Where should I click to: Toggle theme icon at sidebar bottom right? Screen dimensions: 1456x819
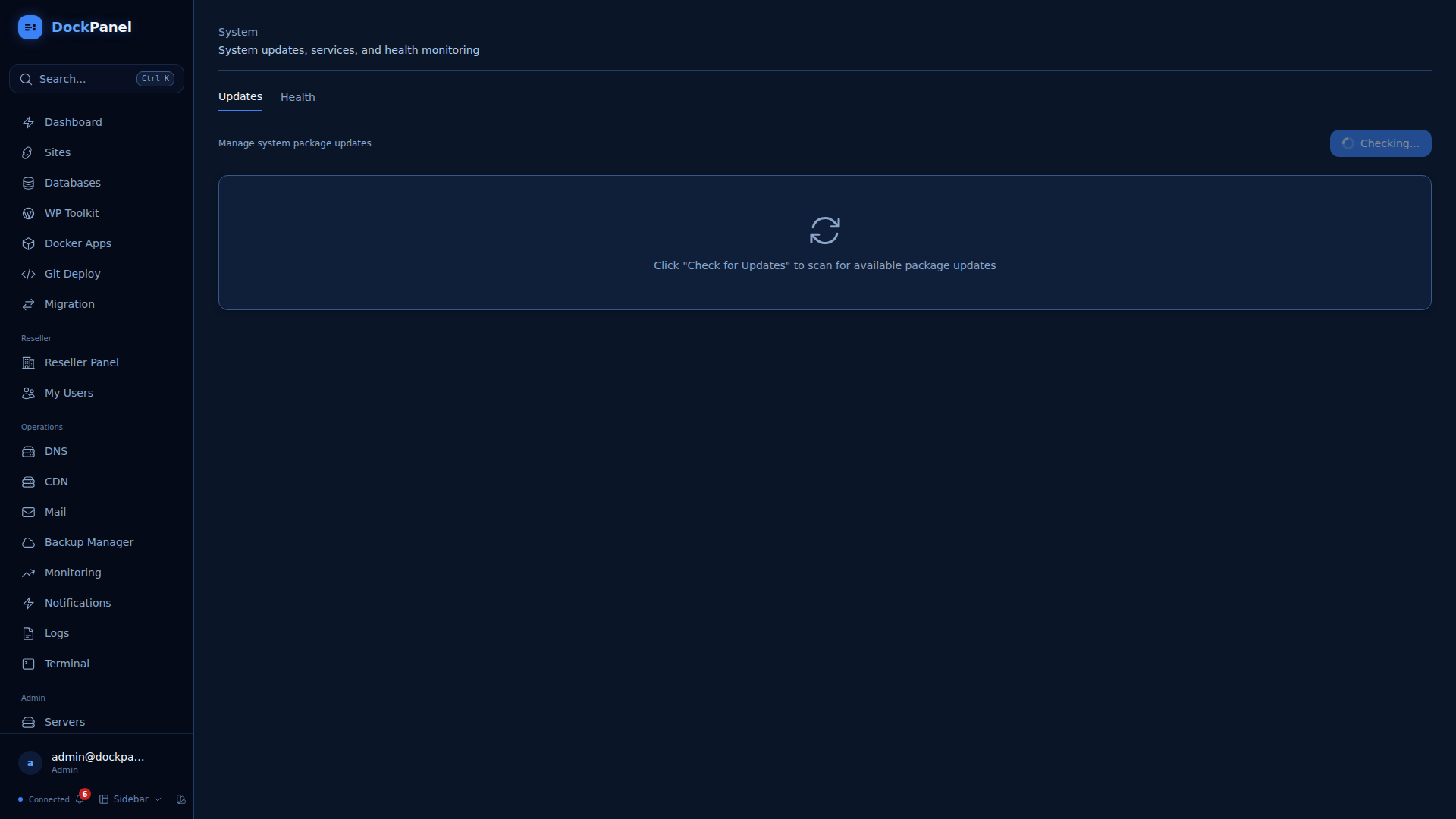coord(180,799)
